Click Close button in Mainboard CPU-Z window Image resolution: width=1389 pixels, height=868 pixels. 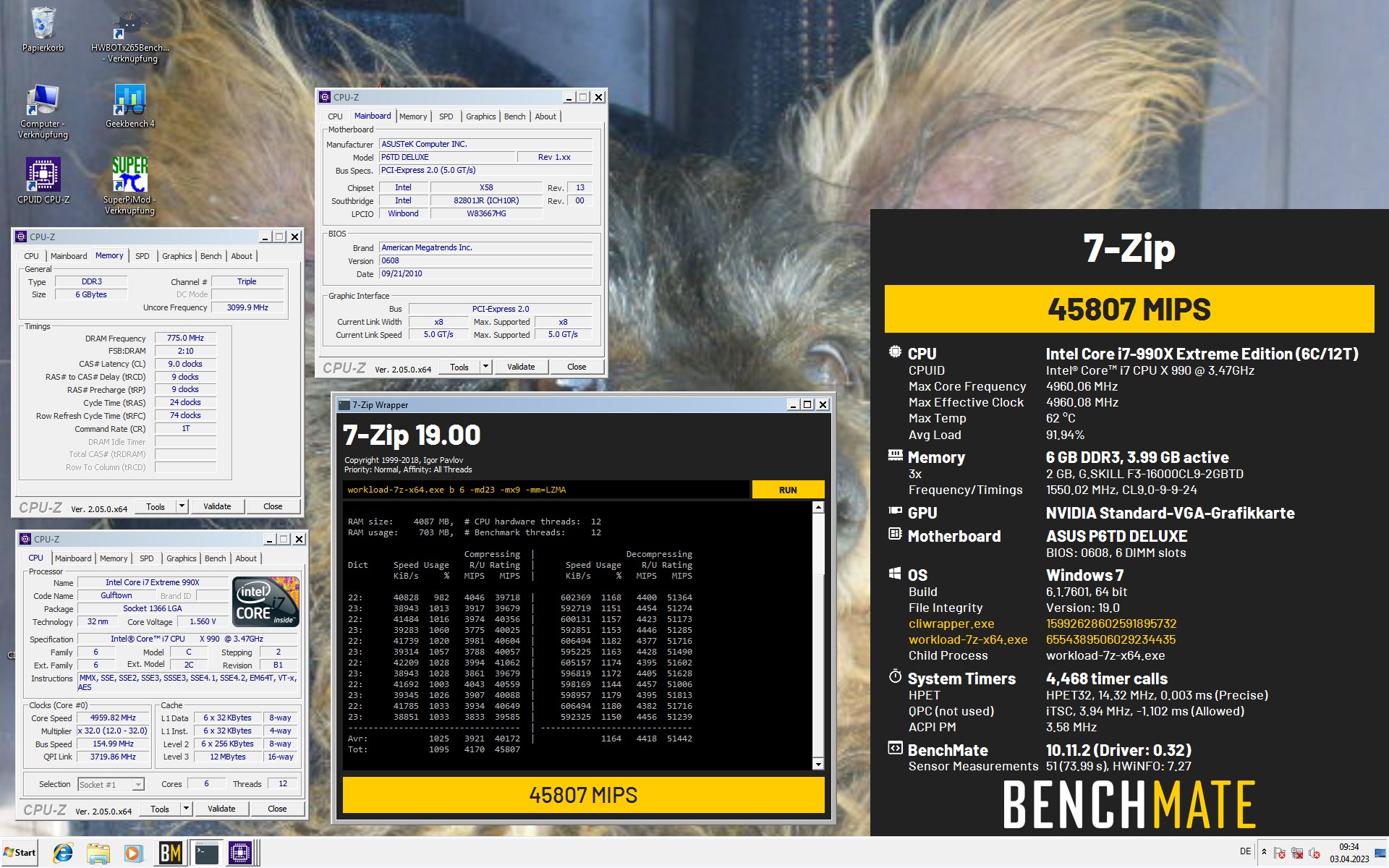pos(577,367)
